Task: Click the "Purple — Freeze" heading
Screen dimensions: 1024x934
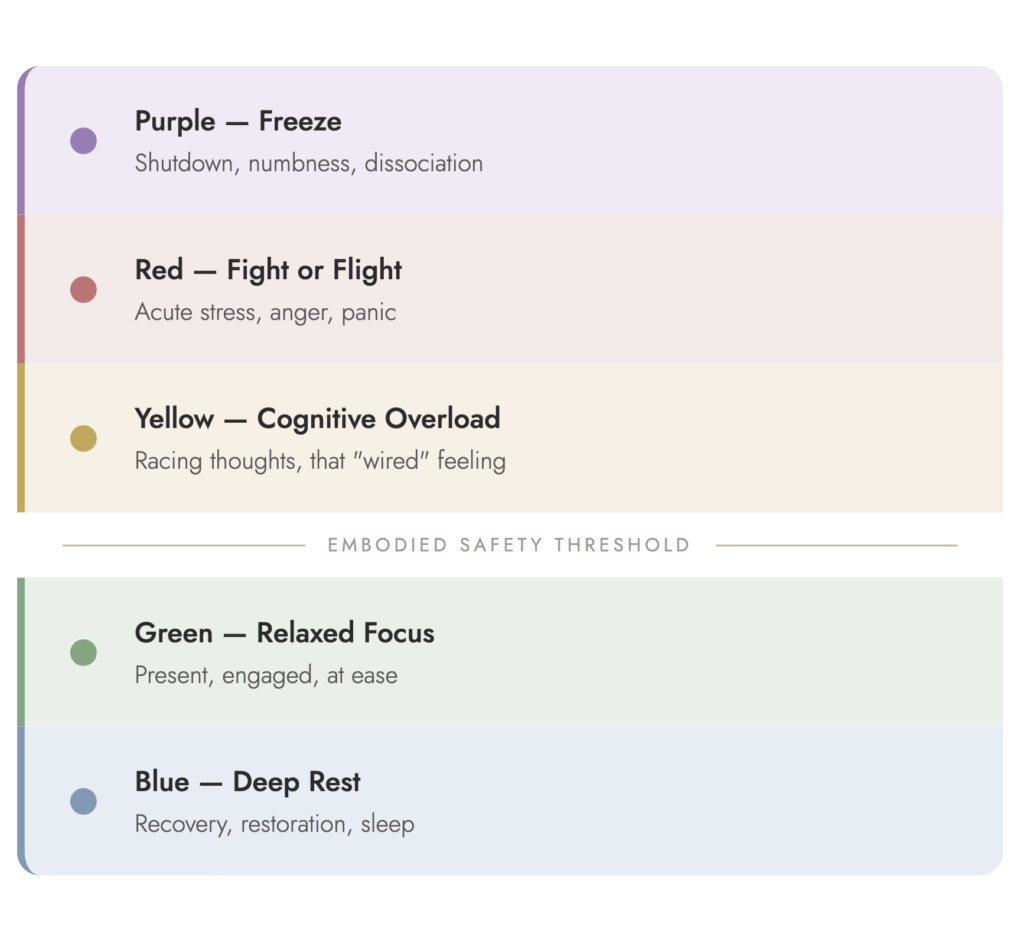Action: pyautogui.click(x=238, y=122)
